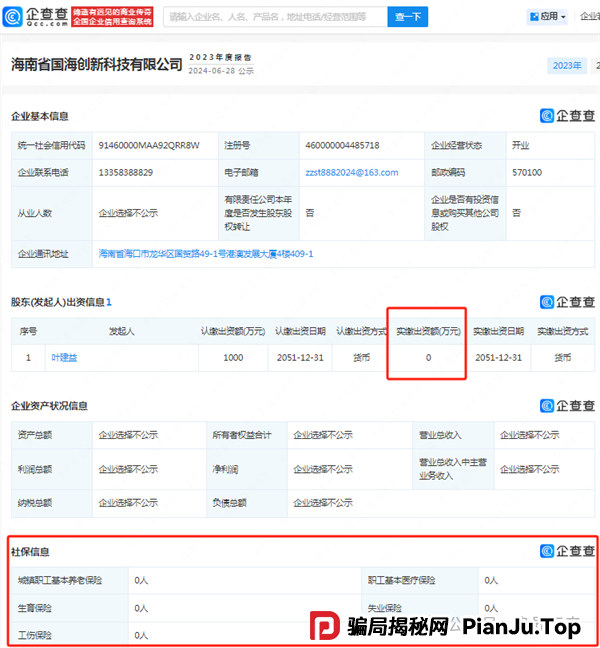Viewport: 600px width, 648px height.
Task: Click the 所有者权益合计 label cell
Action: [247, 435]
